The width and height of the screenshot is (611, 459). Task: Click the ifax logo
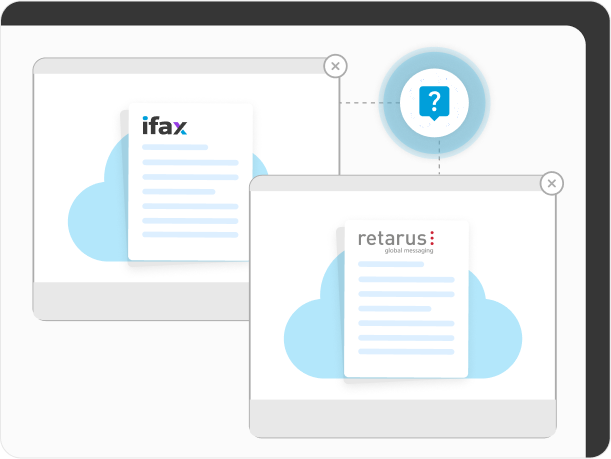164,126
